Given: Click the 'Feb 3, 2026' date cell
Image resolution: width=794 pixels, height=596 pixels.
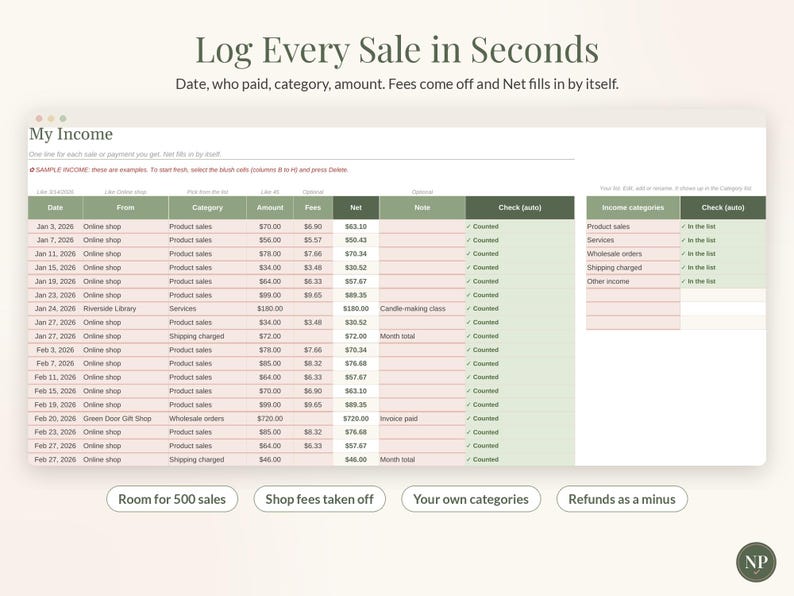Looking at the screenshot, I should [x=55, y=350].
